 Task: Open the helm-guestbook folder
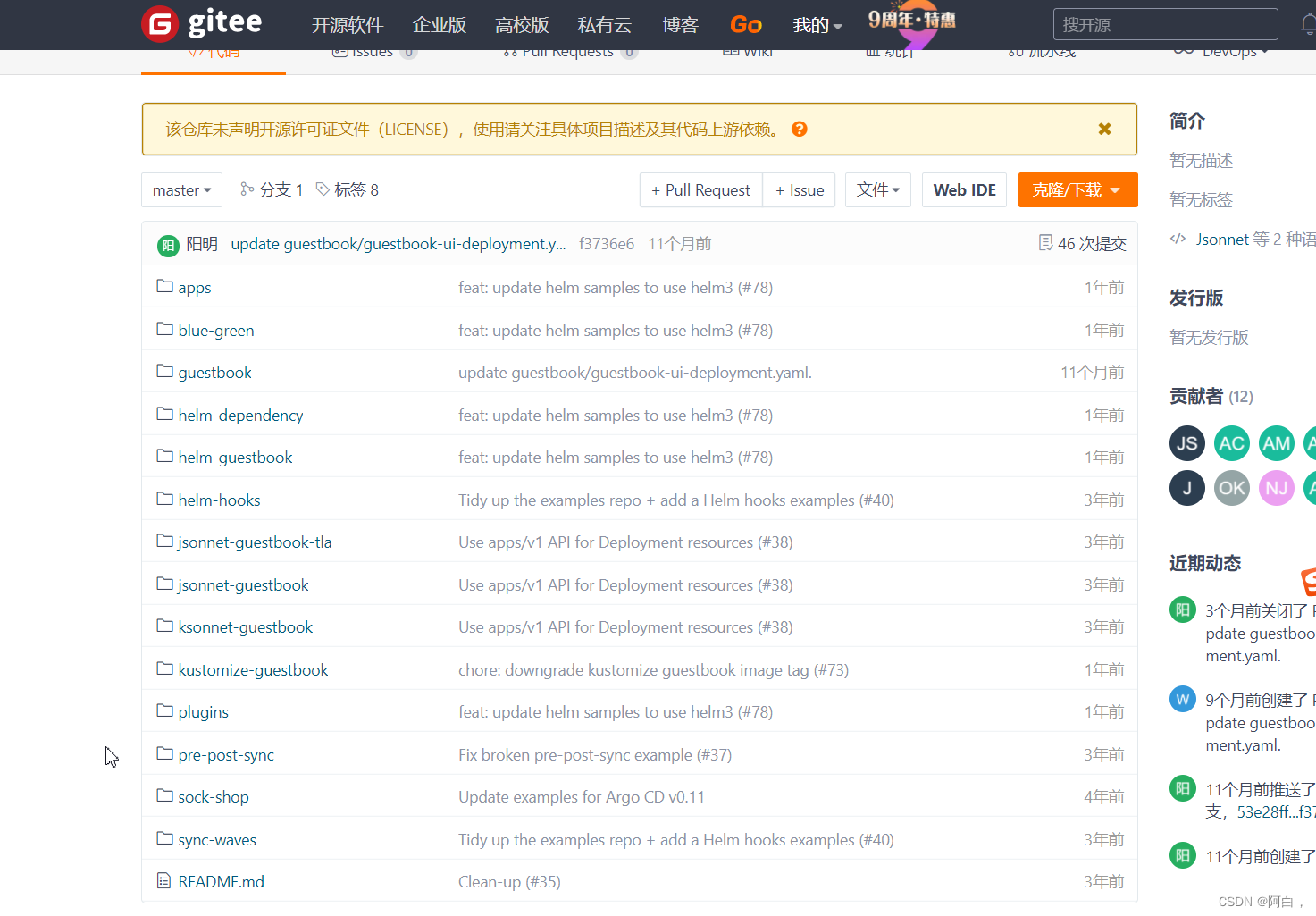(x=235, y=457)
